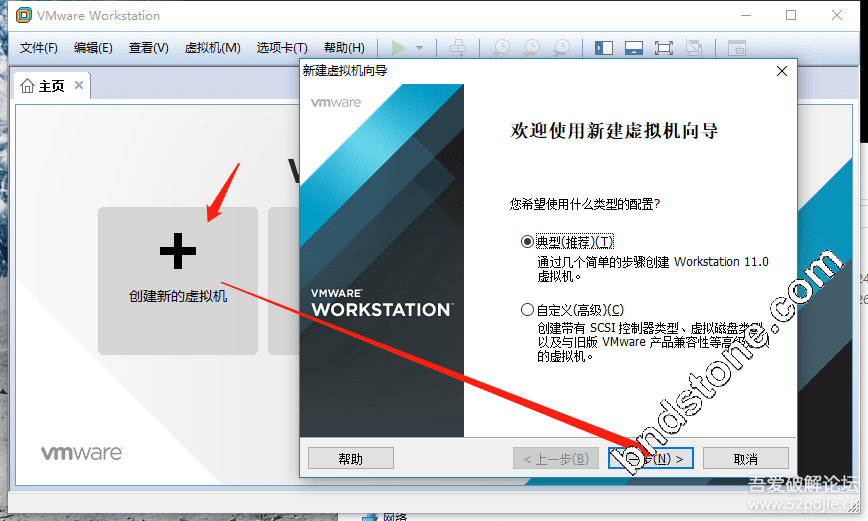This screenshot has width=868, height=521.
Task: Open the 选项卡(T) menu
Action: pos(282,48)
